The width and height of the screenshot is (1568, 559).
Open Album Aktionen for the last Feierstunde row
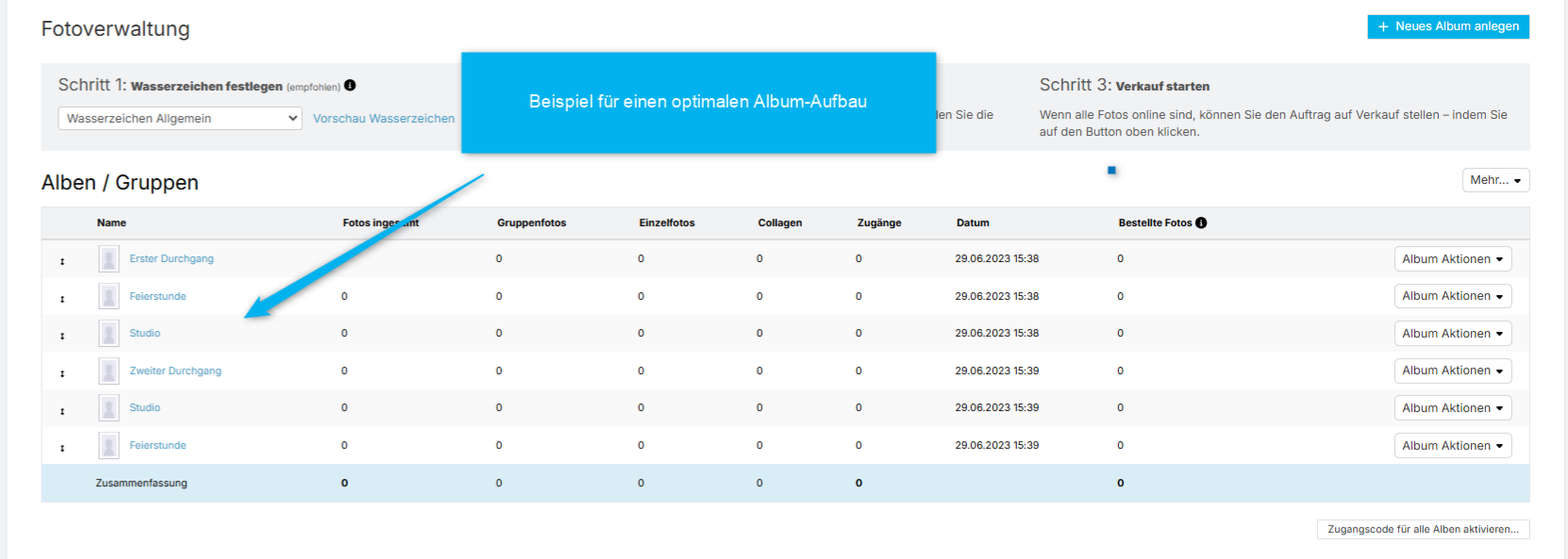tap(1452, 446)
